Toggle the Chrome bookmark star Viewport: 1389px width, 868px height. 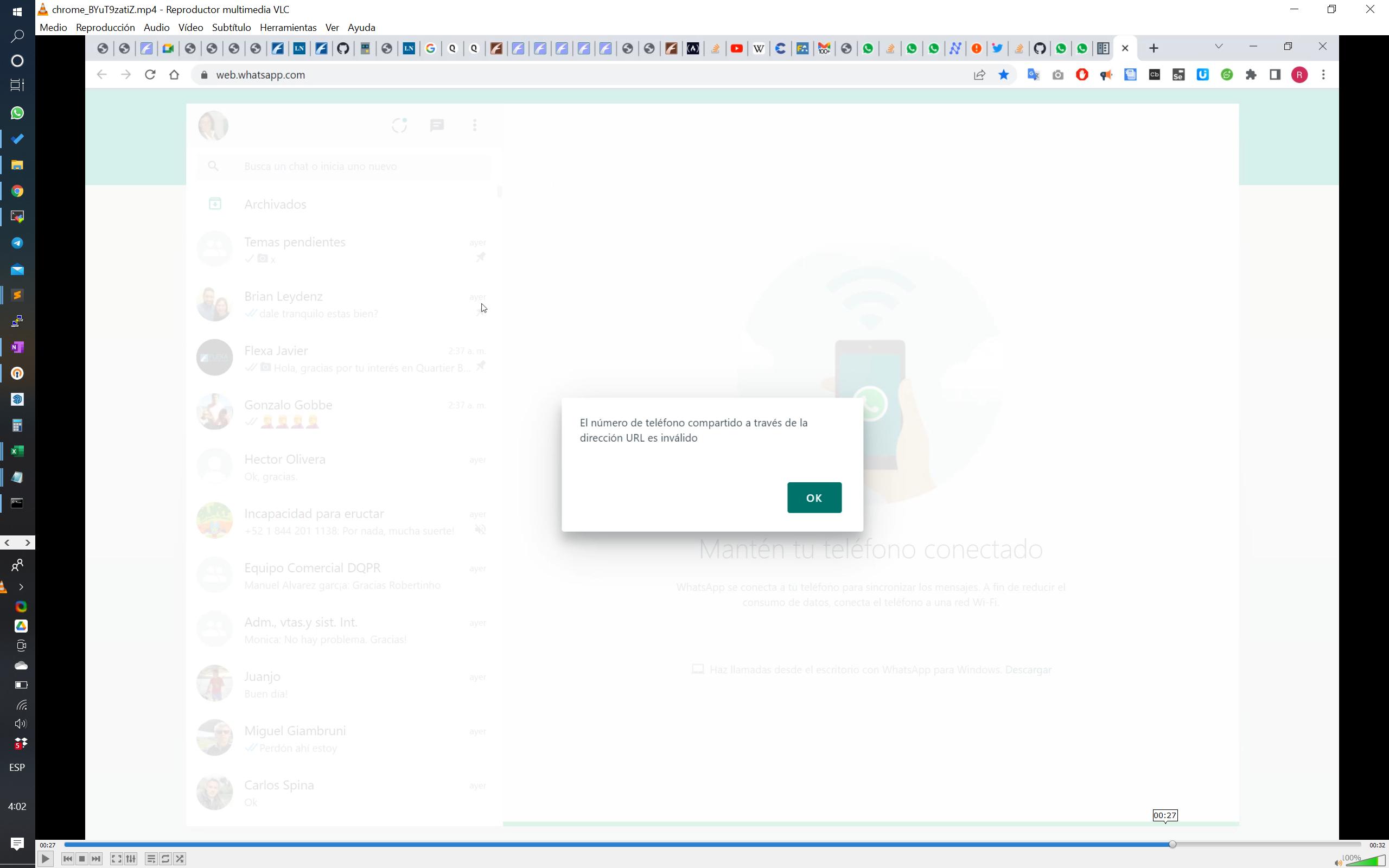[1003, 75]
